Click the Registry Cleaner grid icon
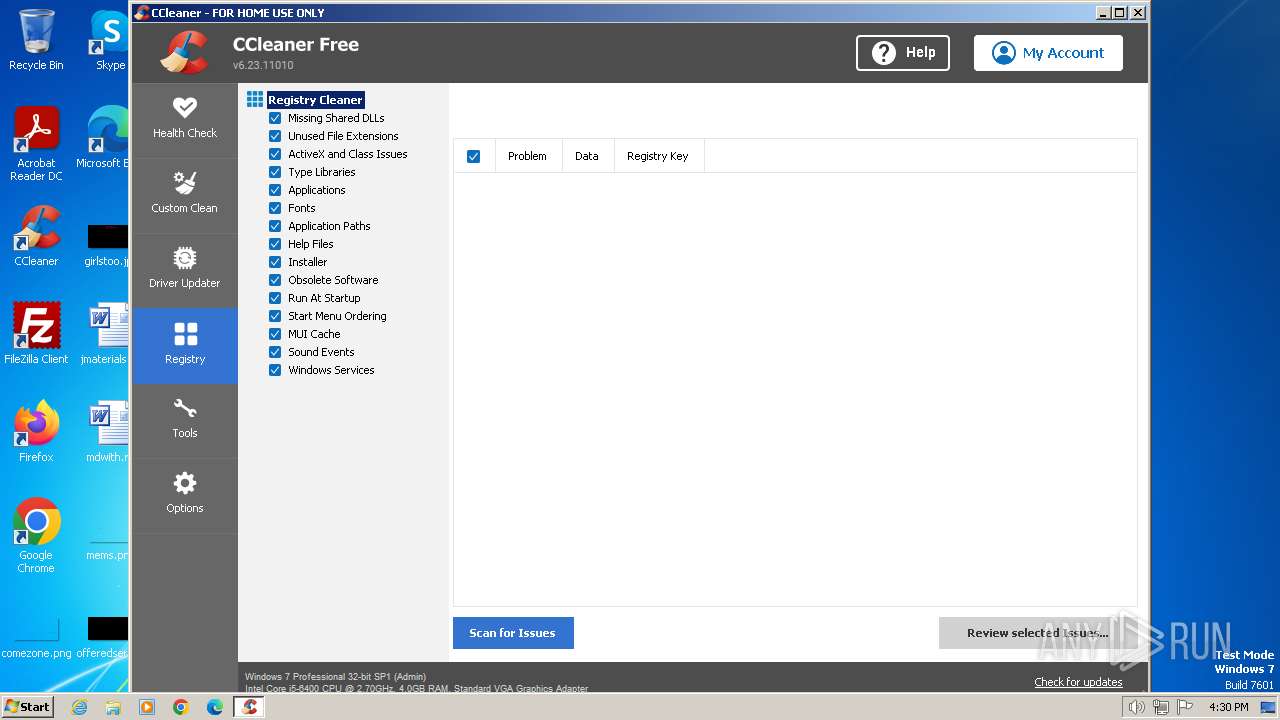The width and height of the screenshot is (1280, 720). [255, 100]
